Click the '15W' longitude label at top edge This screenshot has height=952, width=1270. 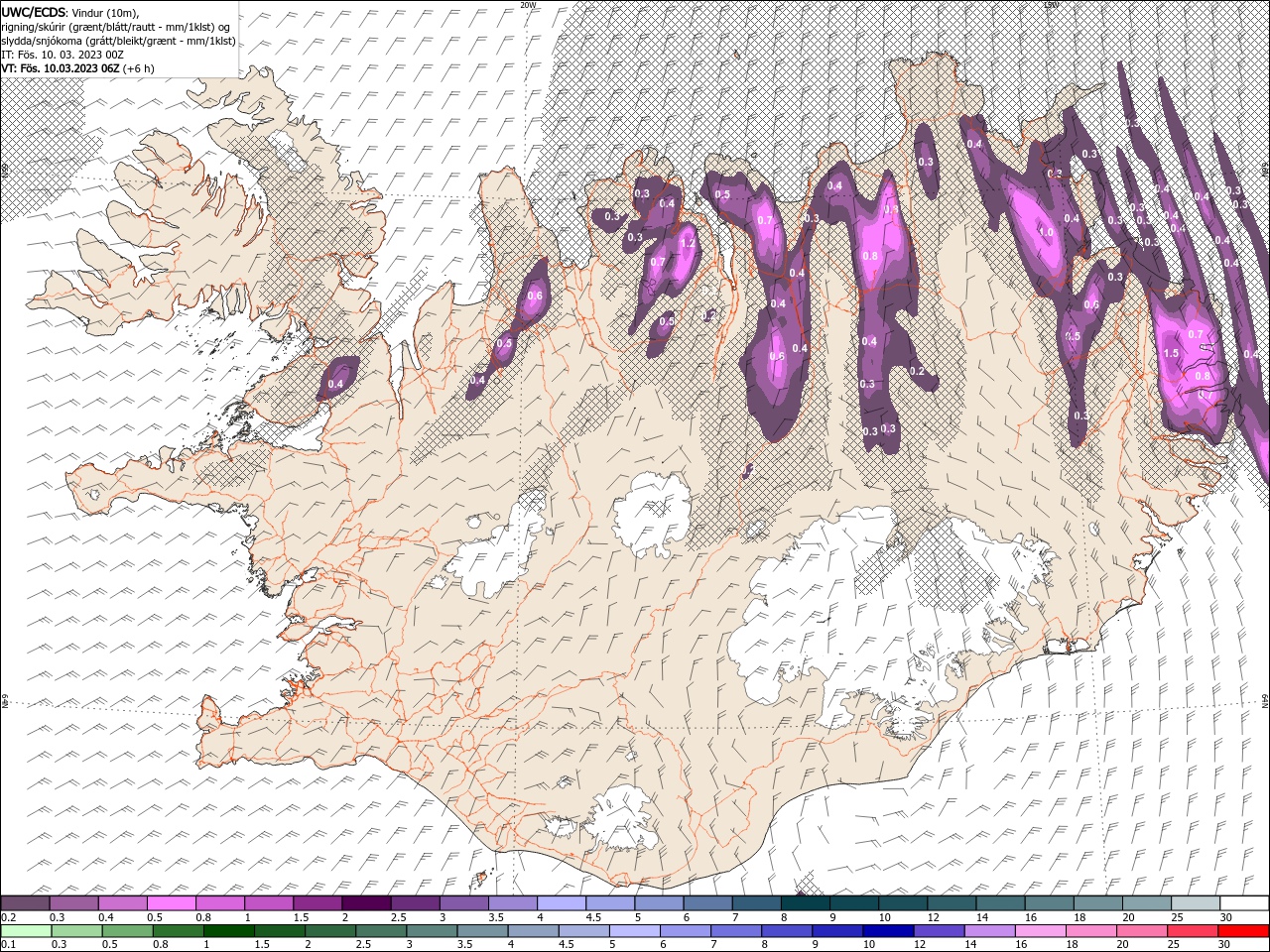point(1051,5)
